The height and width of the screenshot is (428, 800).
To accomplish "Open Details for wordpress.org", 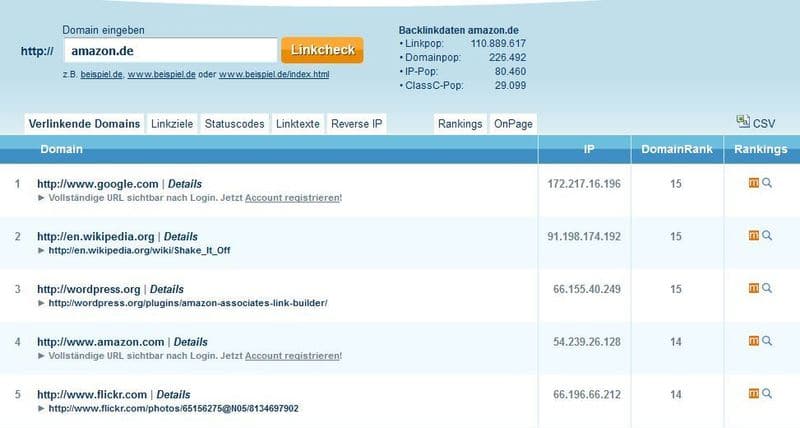I will pos(167,289).
